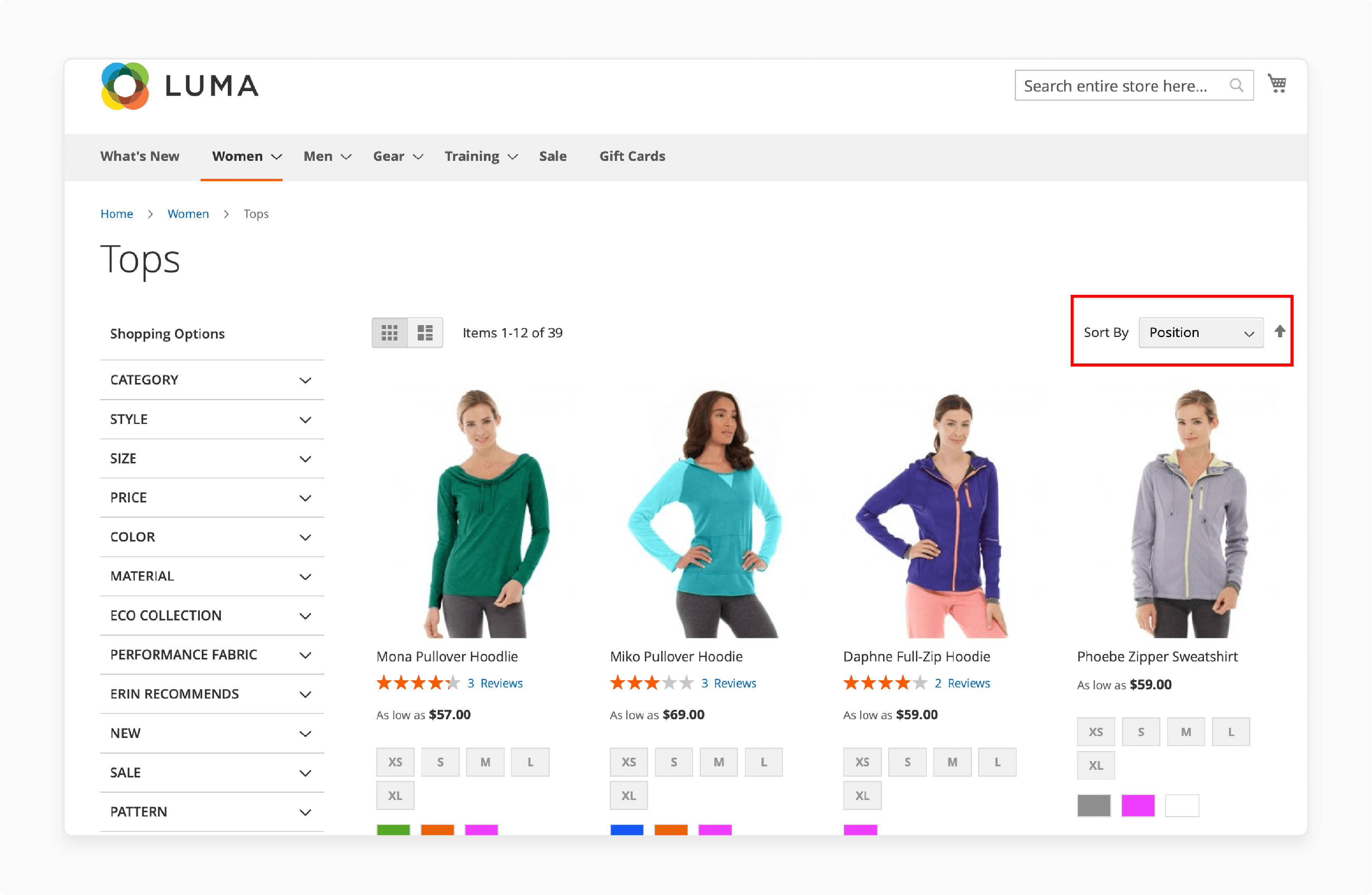The height and width of the screenshot is (895, 1372).
Task: Click Miko Pullover Hoodie star rating
Action: click(652, 683)
